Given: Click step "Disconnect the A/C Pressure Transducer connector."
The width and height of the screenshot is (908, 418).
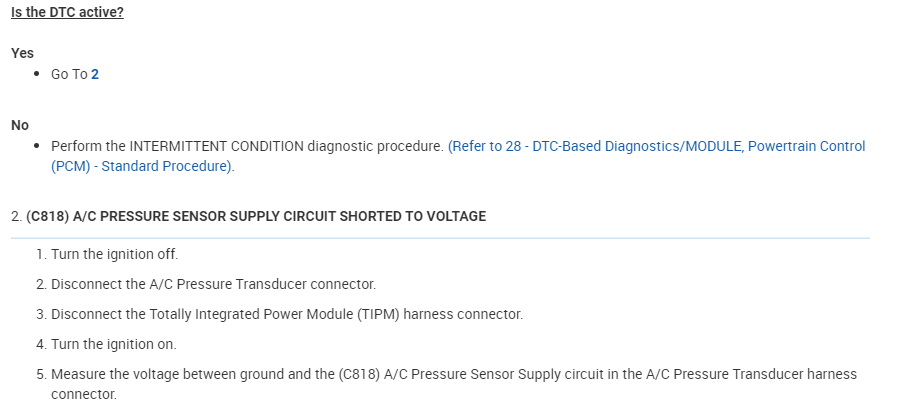Looking at the screenshot, I should click(x=213, y=284).
